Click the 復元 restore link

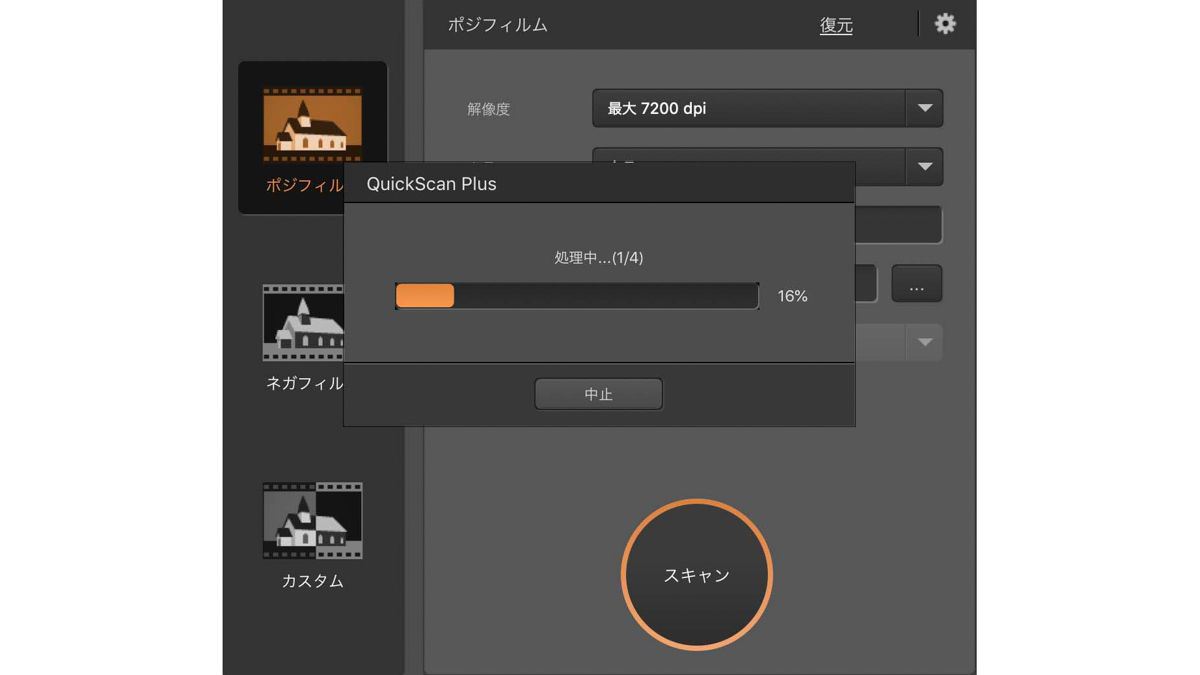835,25
